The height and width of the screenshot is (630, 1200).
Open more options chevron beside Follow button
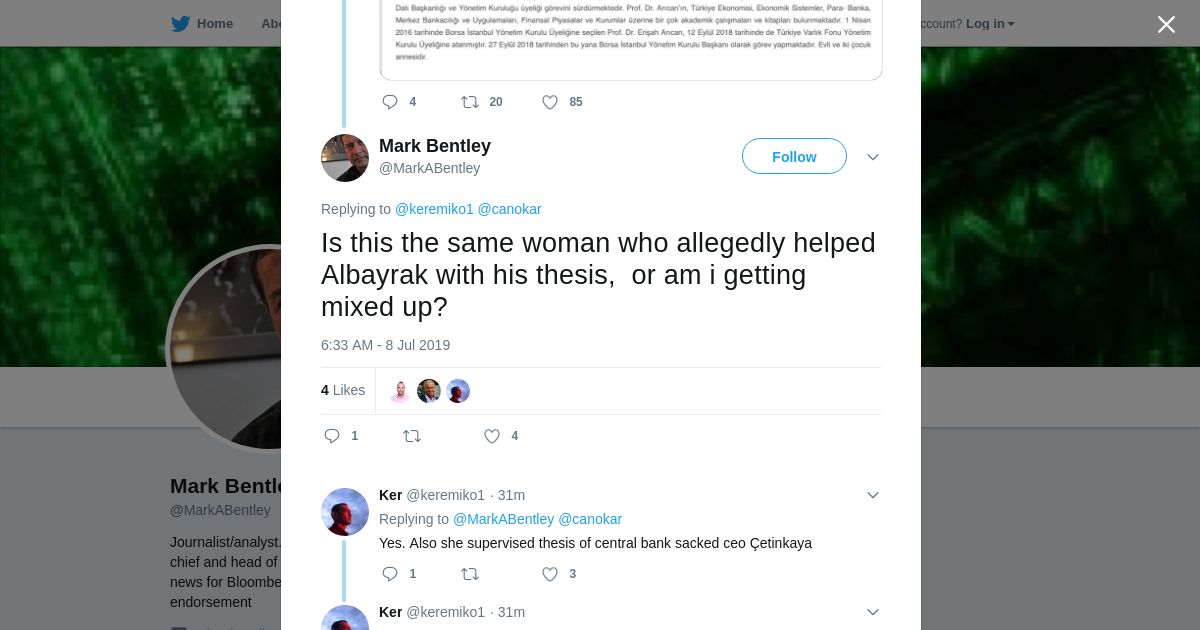pos(873,158)
